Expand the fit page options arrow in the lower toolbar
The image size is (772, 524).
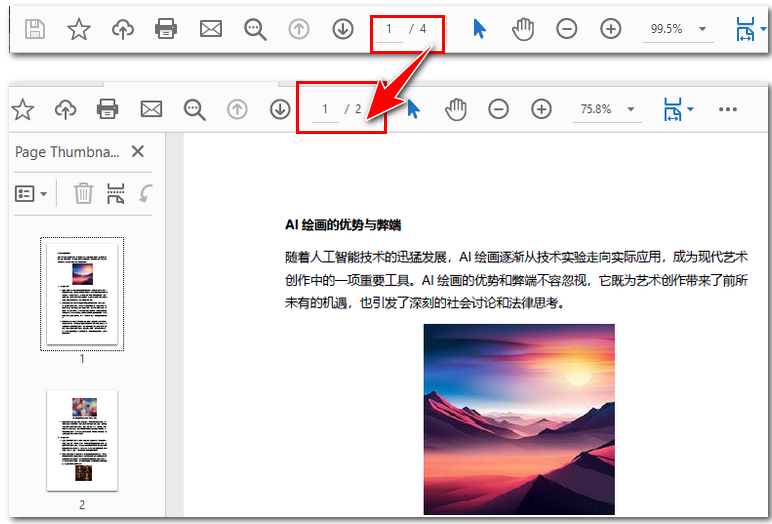[690, 109]
